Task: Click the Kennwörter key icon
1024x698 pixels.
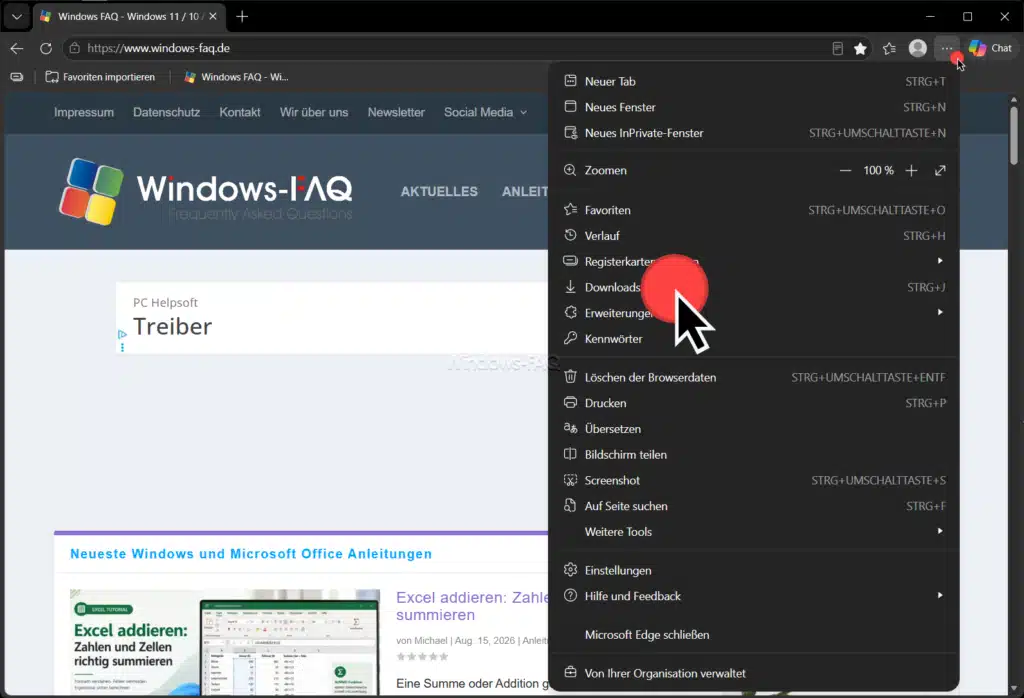Action: coord(570,338)
